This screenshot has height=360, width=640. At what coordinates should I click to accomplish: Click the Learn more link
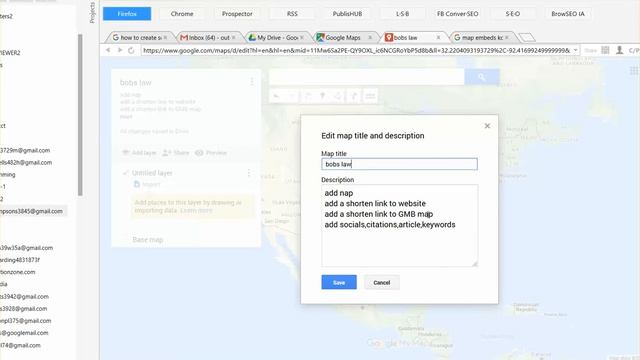click(196, 211)
